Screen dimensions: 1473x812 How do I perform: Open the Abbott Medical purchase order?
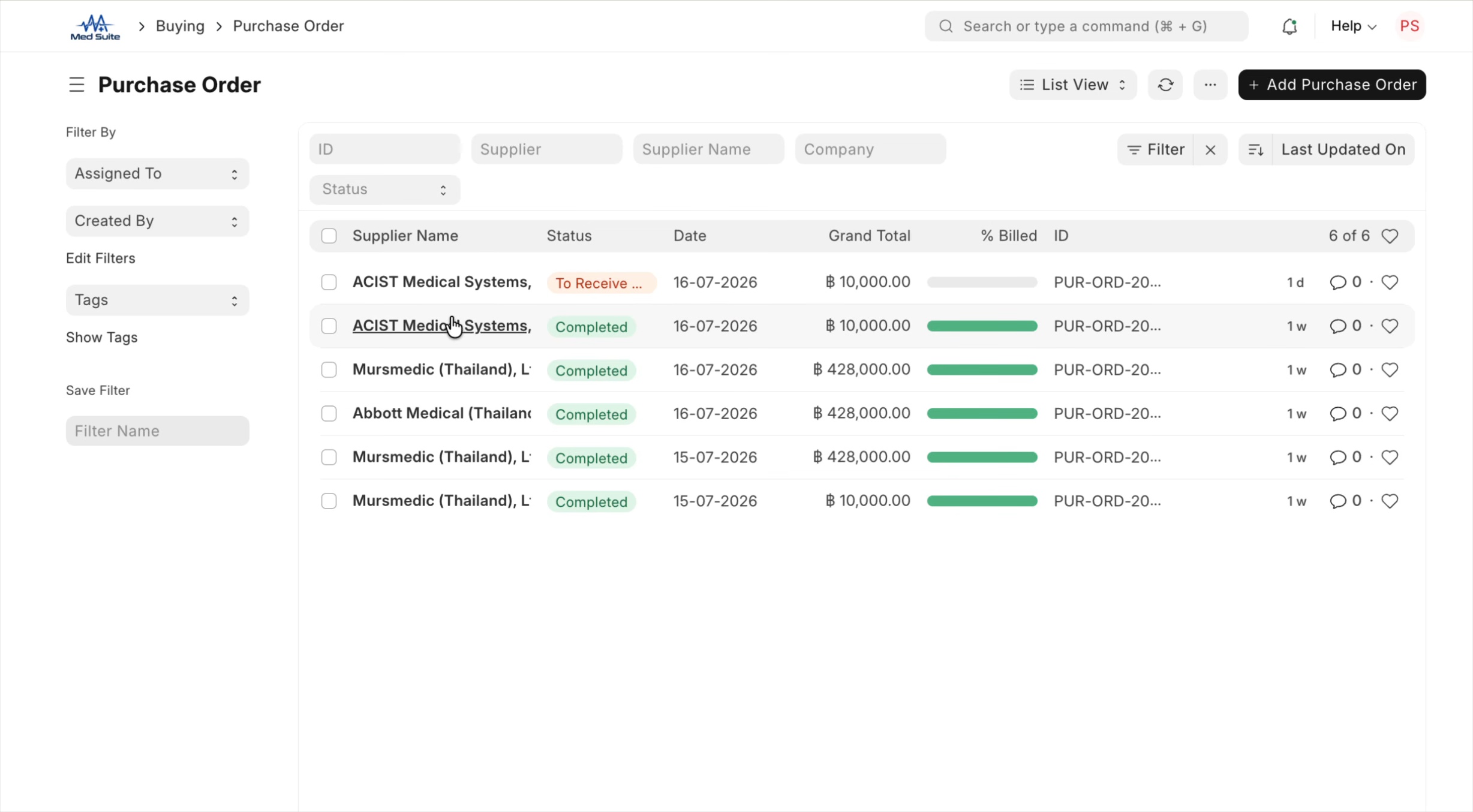[x=441, y=413]
